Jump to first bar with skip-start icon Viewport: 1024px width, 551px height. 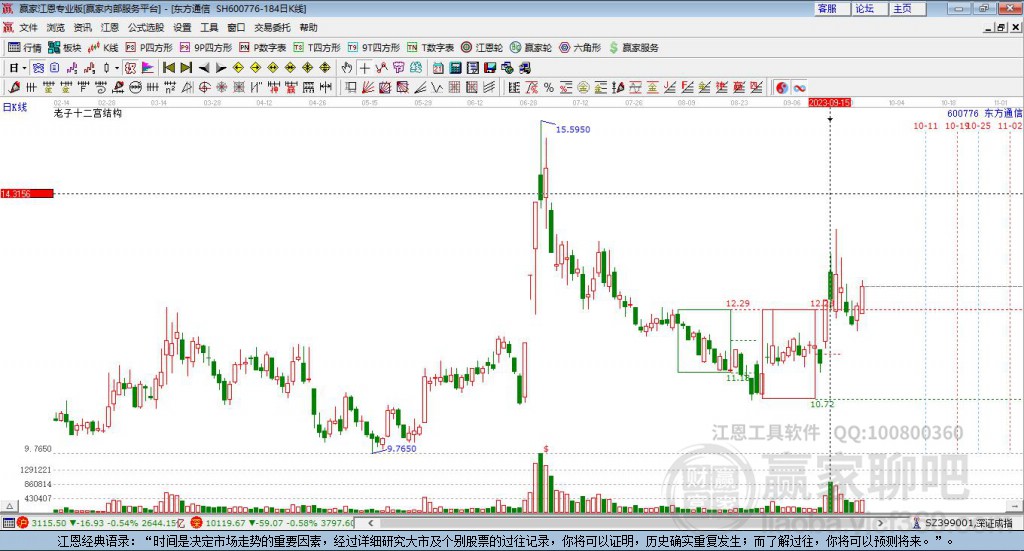[x=168, y=68]
